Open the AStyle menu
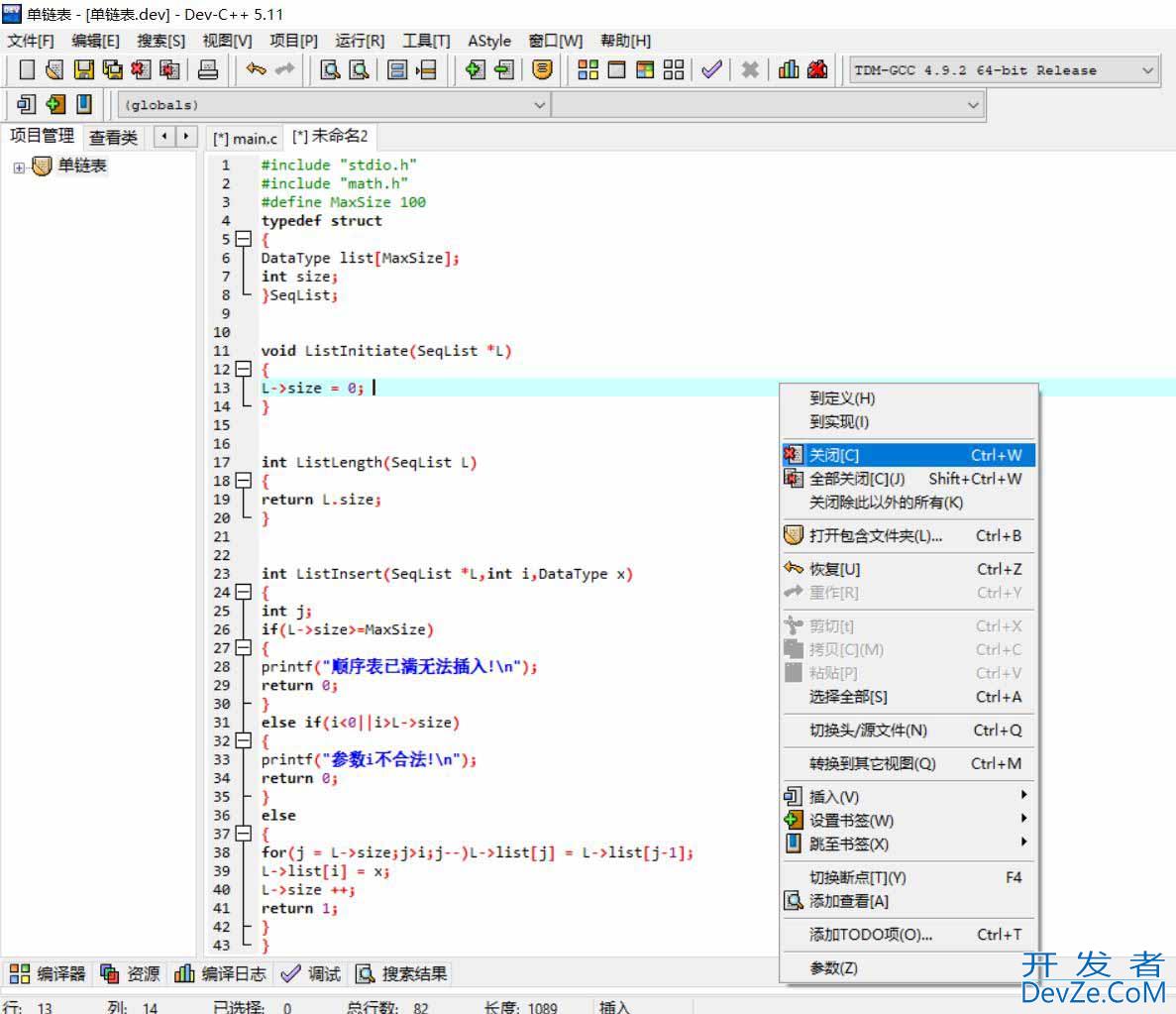Viewport: 1176px width, 1014px height. pos(489,41)
